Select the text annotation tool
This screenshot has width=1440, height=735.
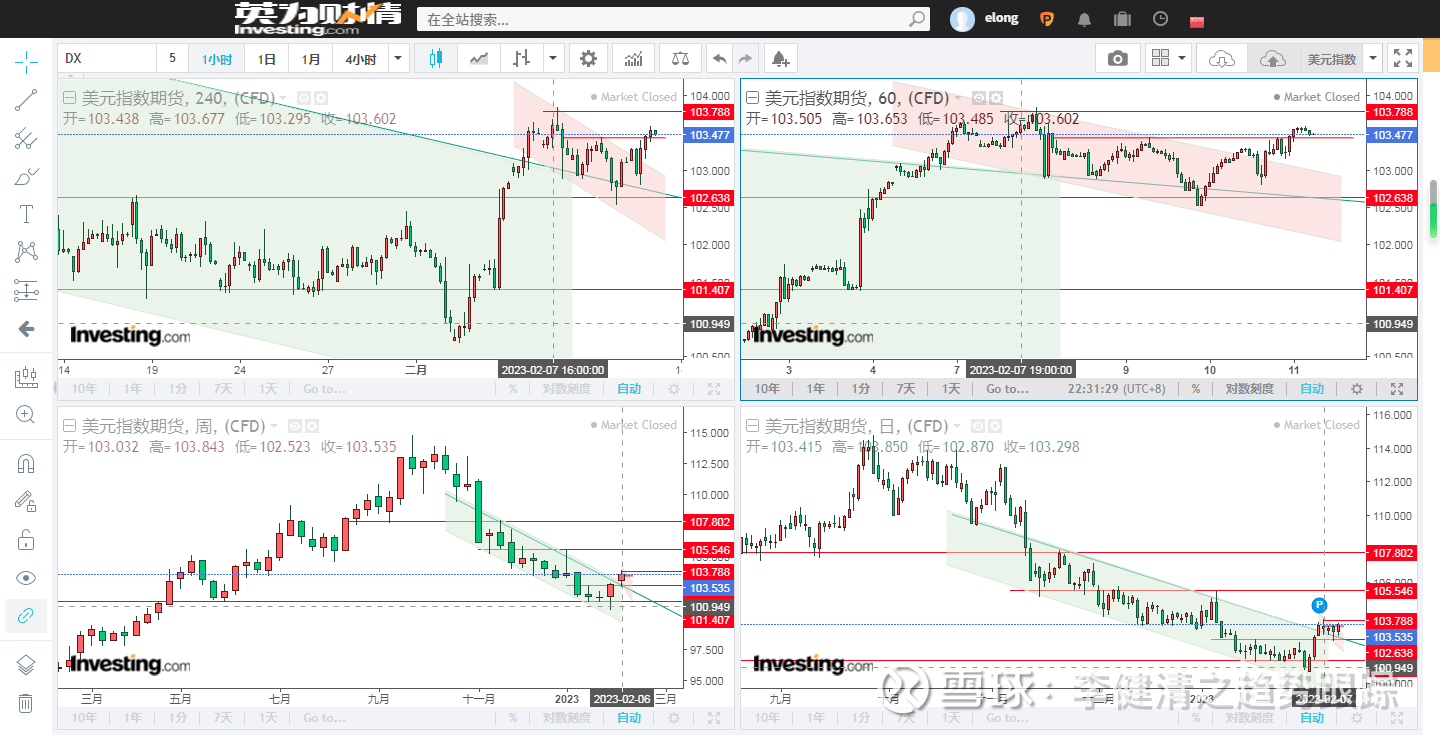point(26,214)
